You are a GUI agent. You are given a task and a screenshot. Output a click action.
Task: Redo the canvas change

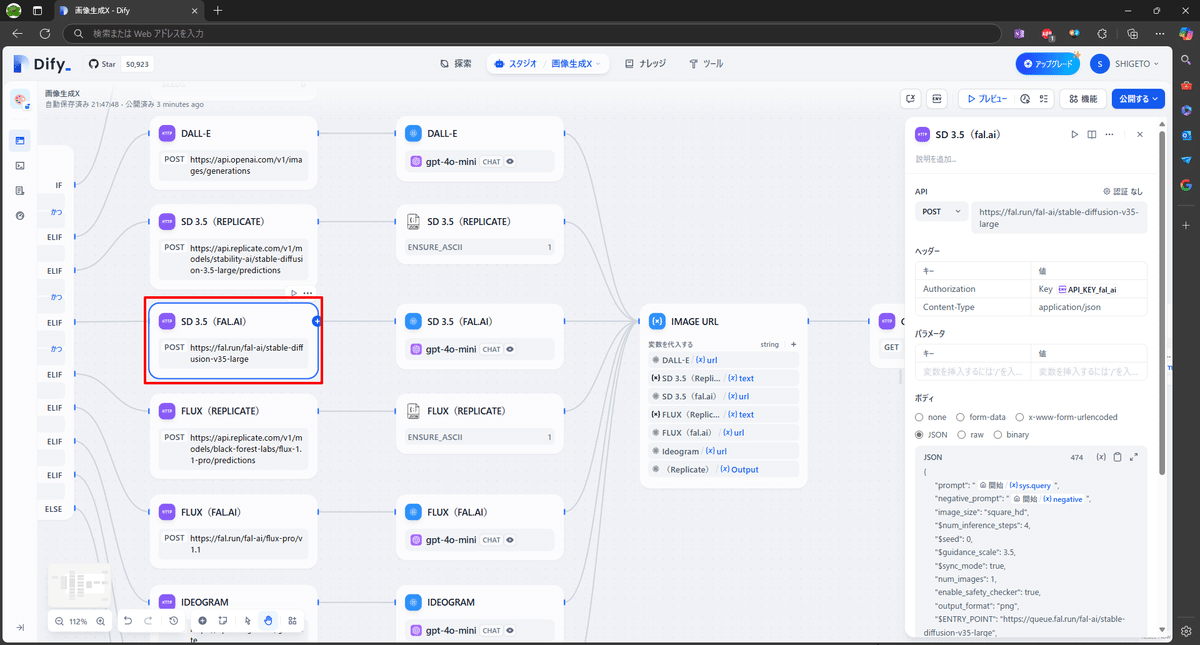pos(149,621)
